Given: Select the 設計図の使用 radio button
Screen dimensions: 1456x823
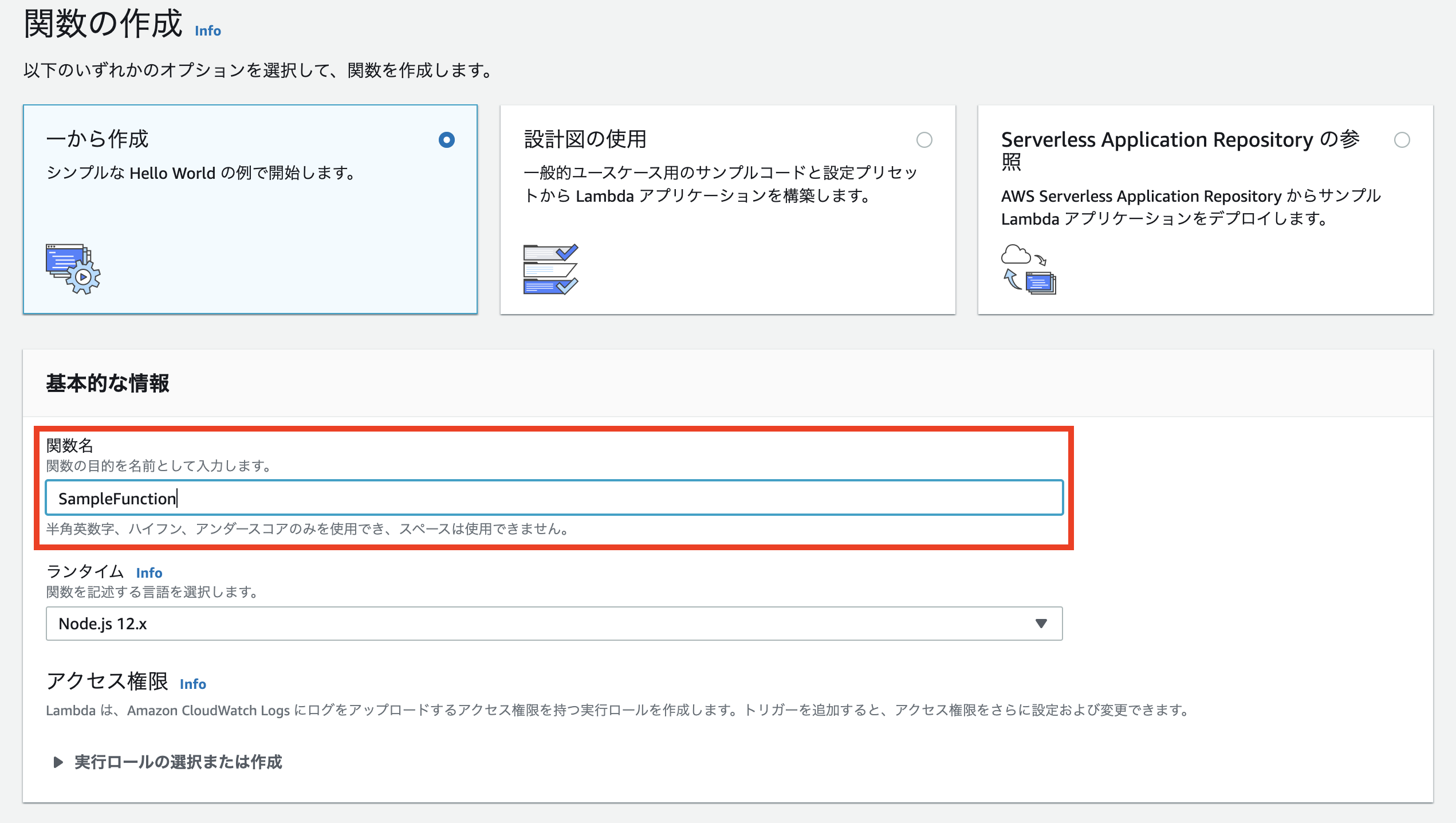Looking at the screenshot, I should pos(926,139).
